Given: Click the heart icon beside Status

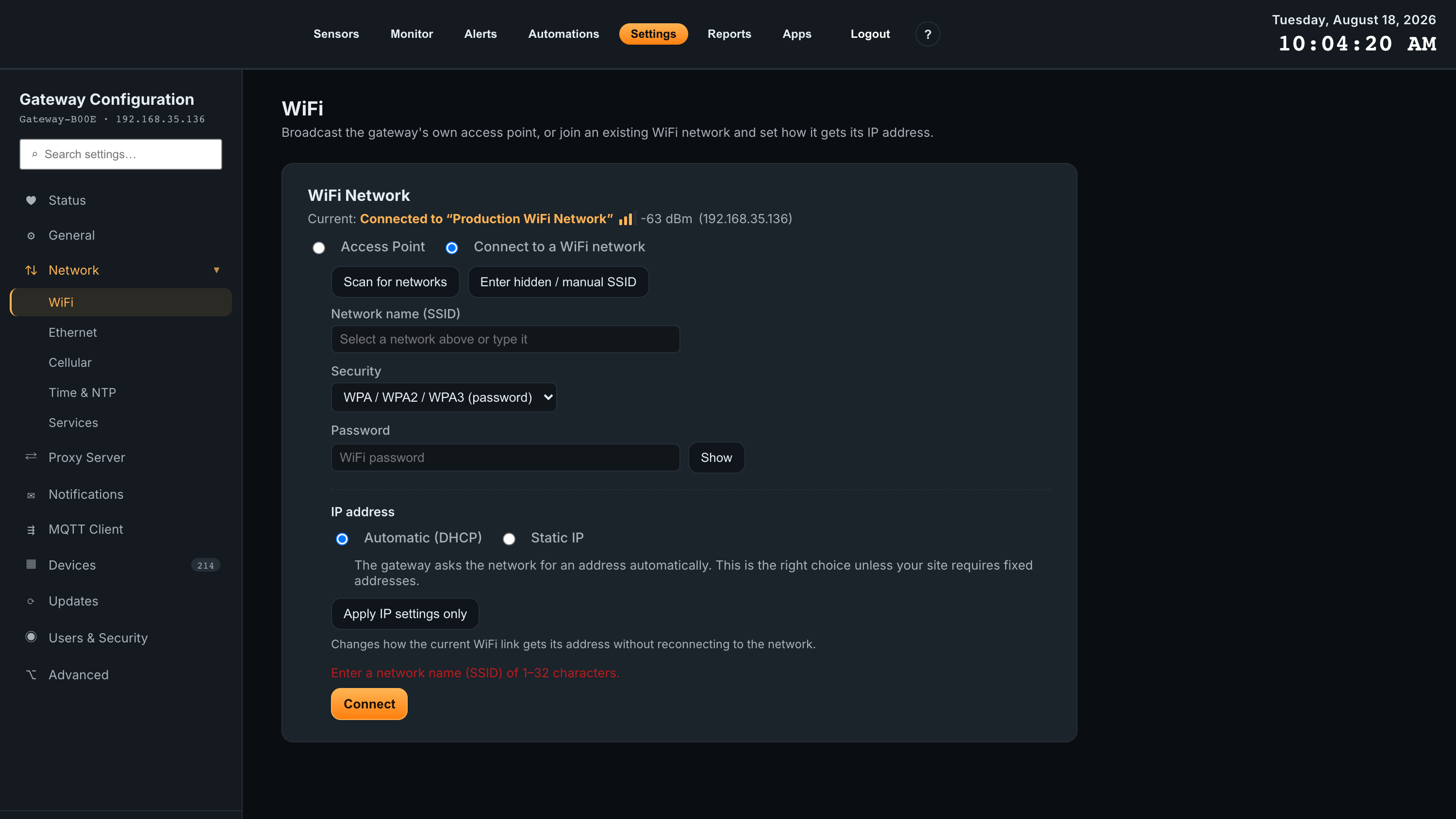Looking at the screenshot, I should click(x=31, y=200).
